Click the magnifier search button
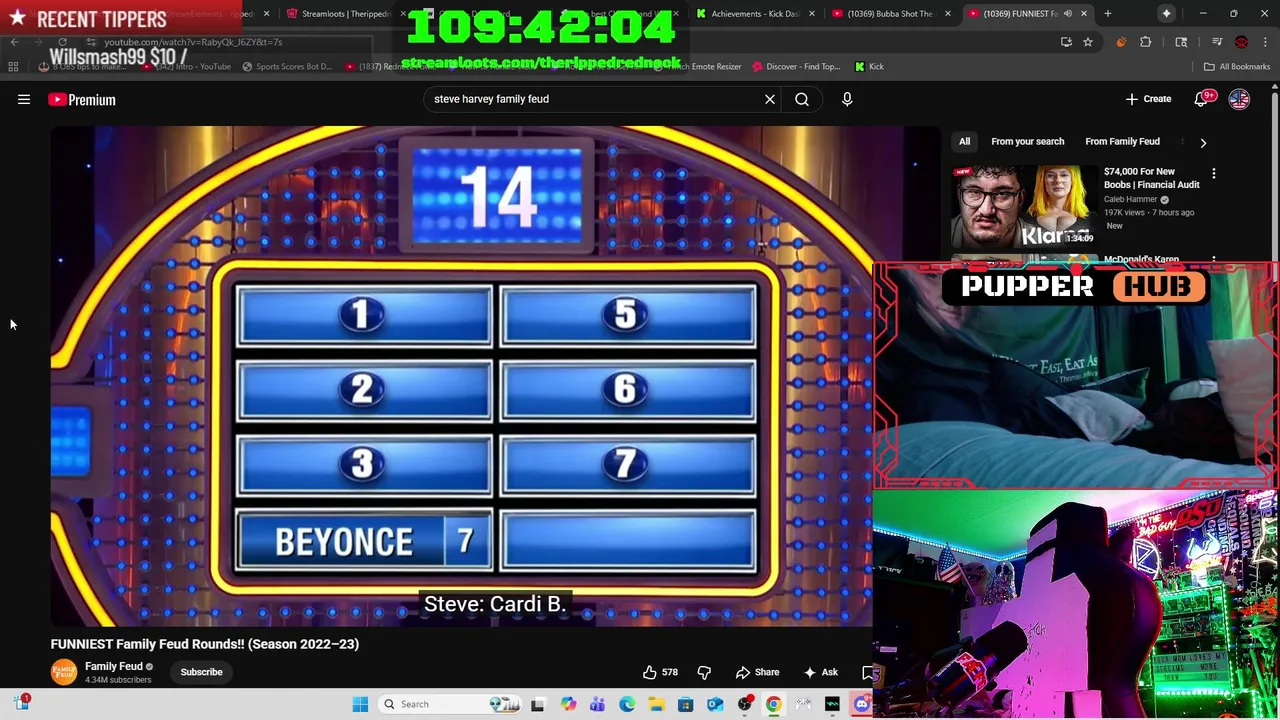 tap(802, 99)
